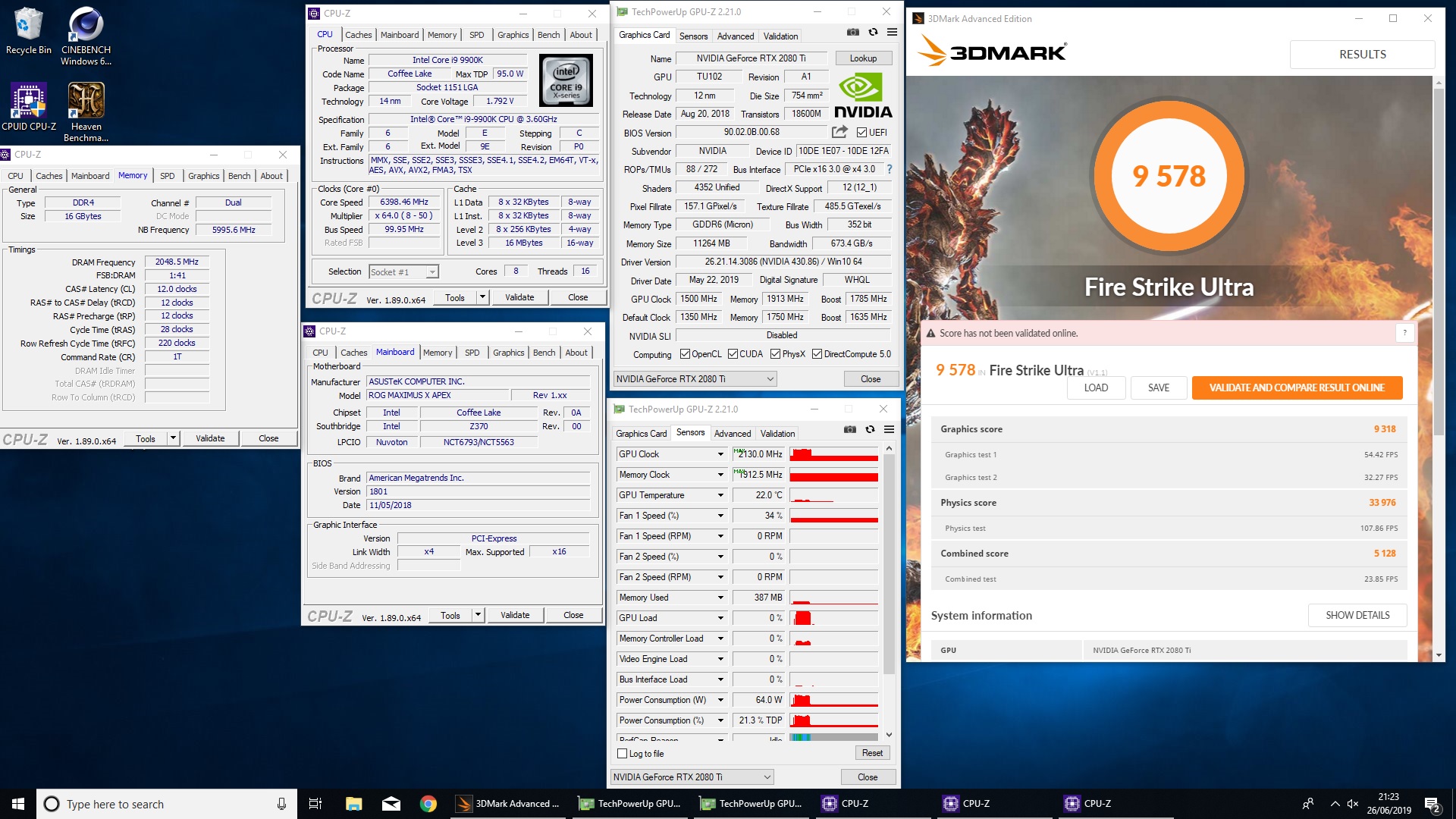Click Validate in CPU-Z Memory window
The width and height of the screenshot is (1456, 819).
[x=210, y=438]
